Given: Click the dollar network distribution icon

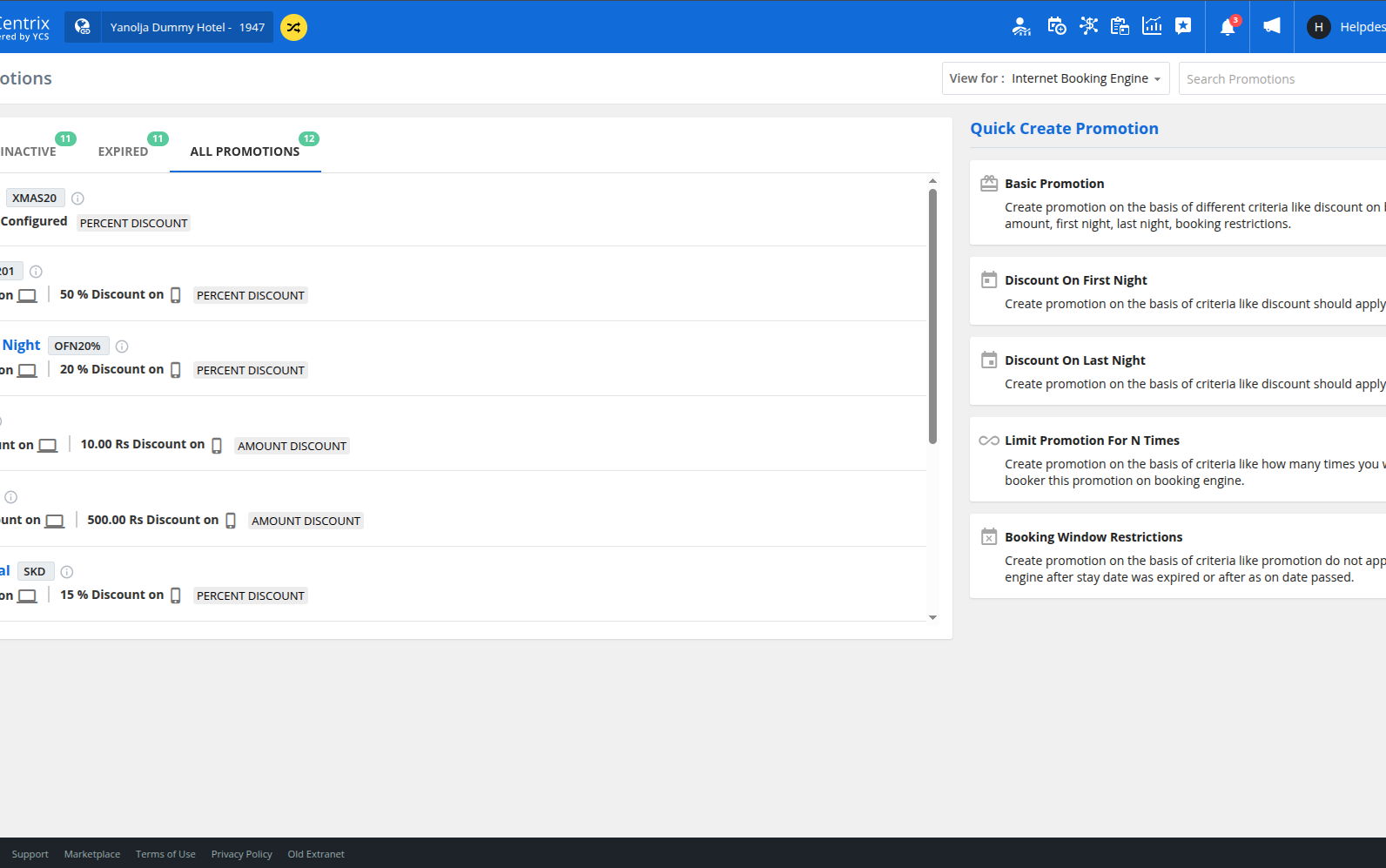Looking at the screenshot, I should tap(1088, 26).
